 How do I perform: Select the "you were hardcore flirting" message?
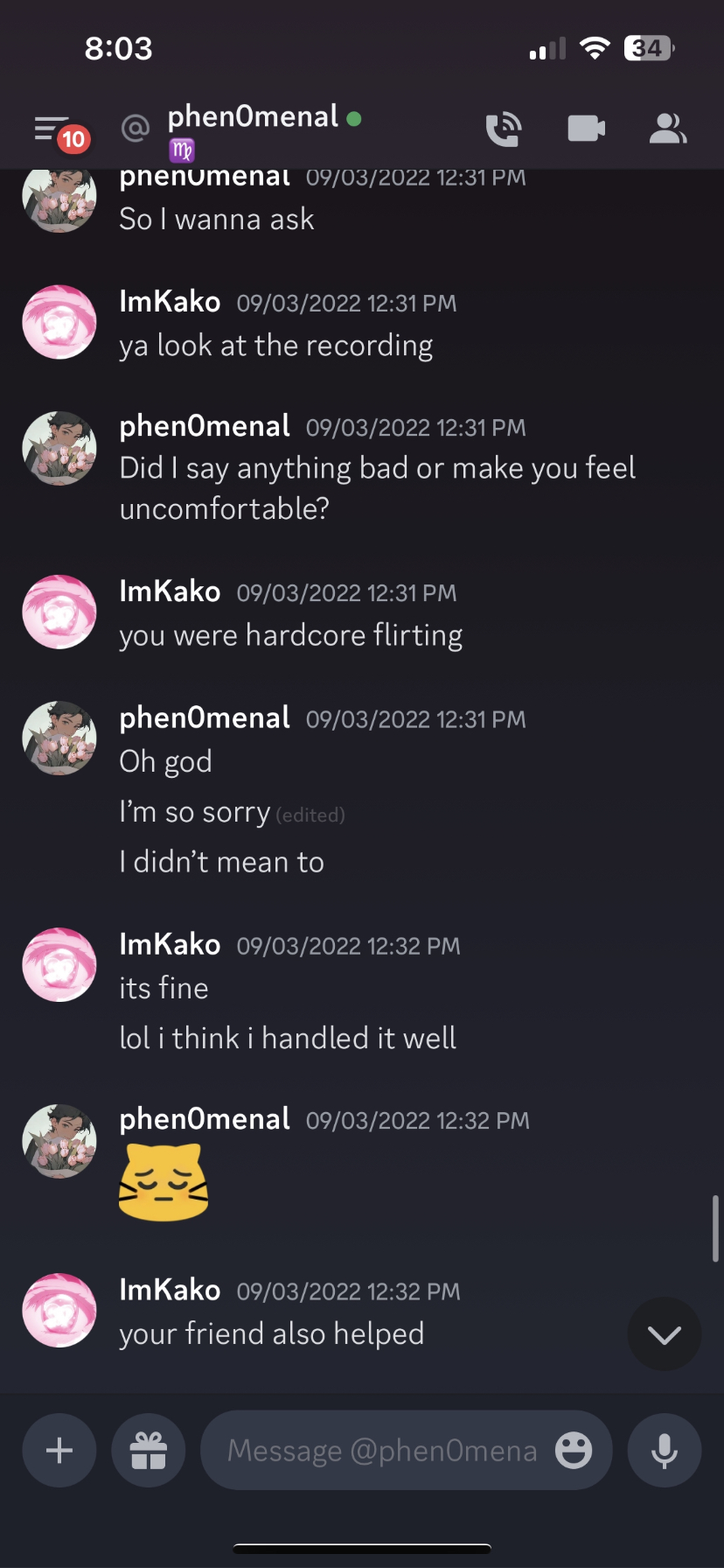pos(291,635)
